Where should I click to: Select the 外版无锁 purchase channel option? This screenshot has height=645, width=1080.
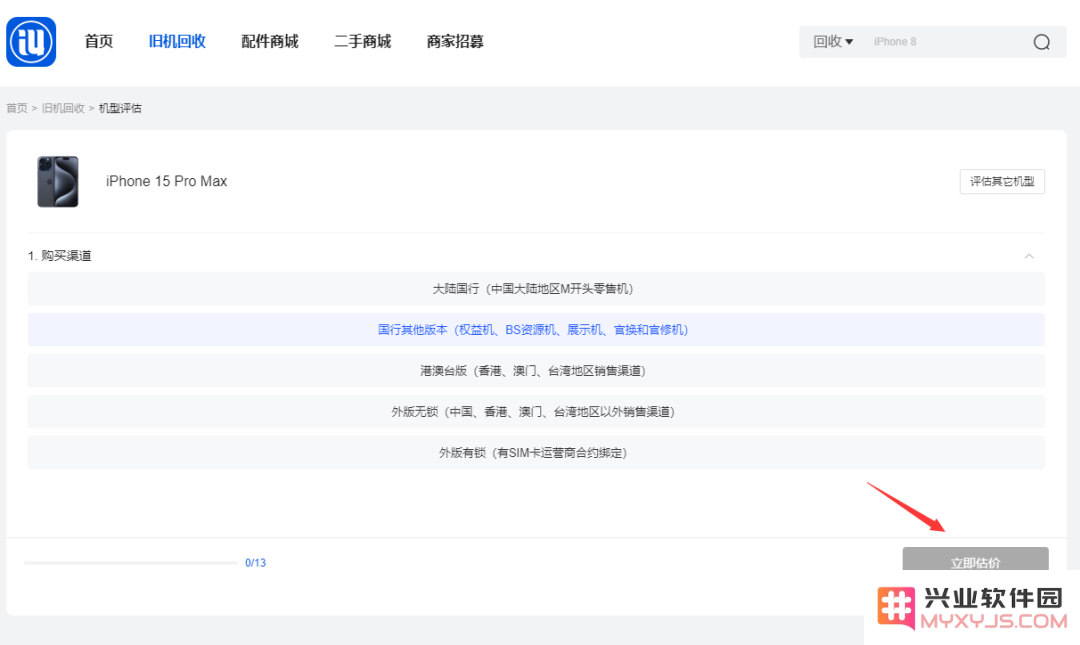coord(536,411)
